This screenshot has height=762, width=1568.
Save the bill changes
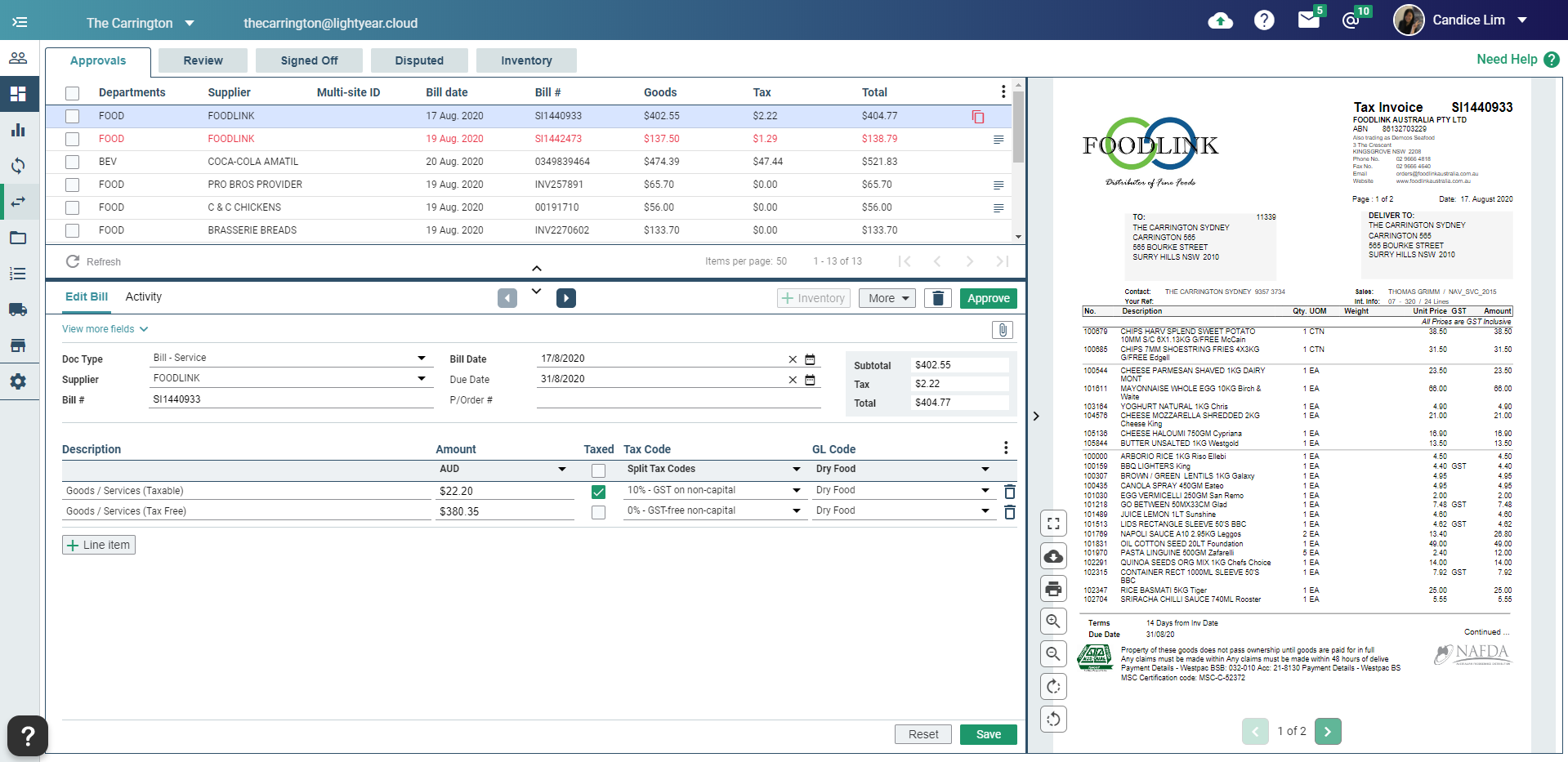click(x=989, y=734)
